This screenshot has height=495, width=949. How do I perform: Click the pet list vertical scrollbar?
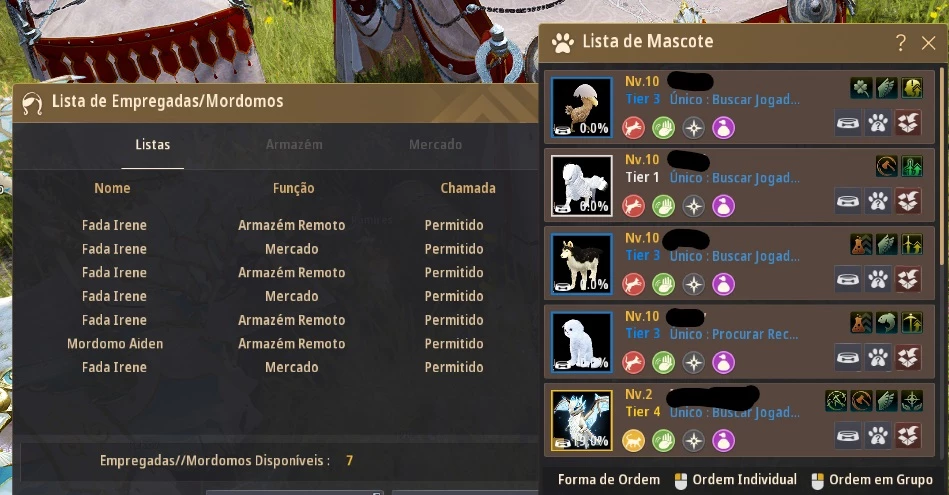(x=942, y=166)
